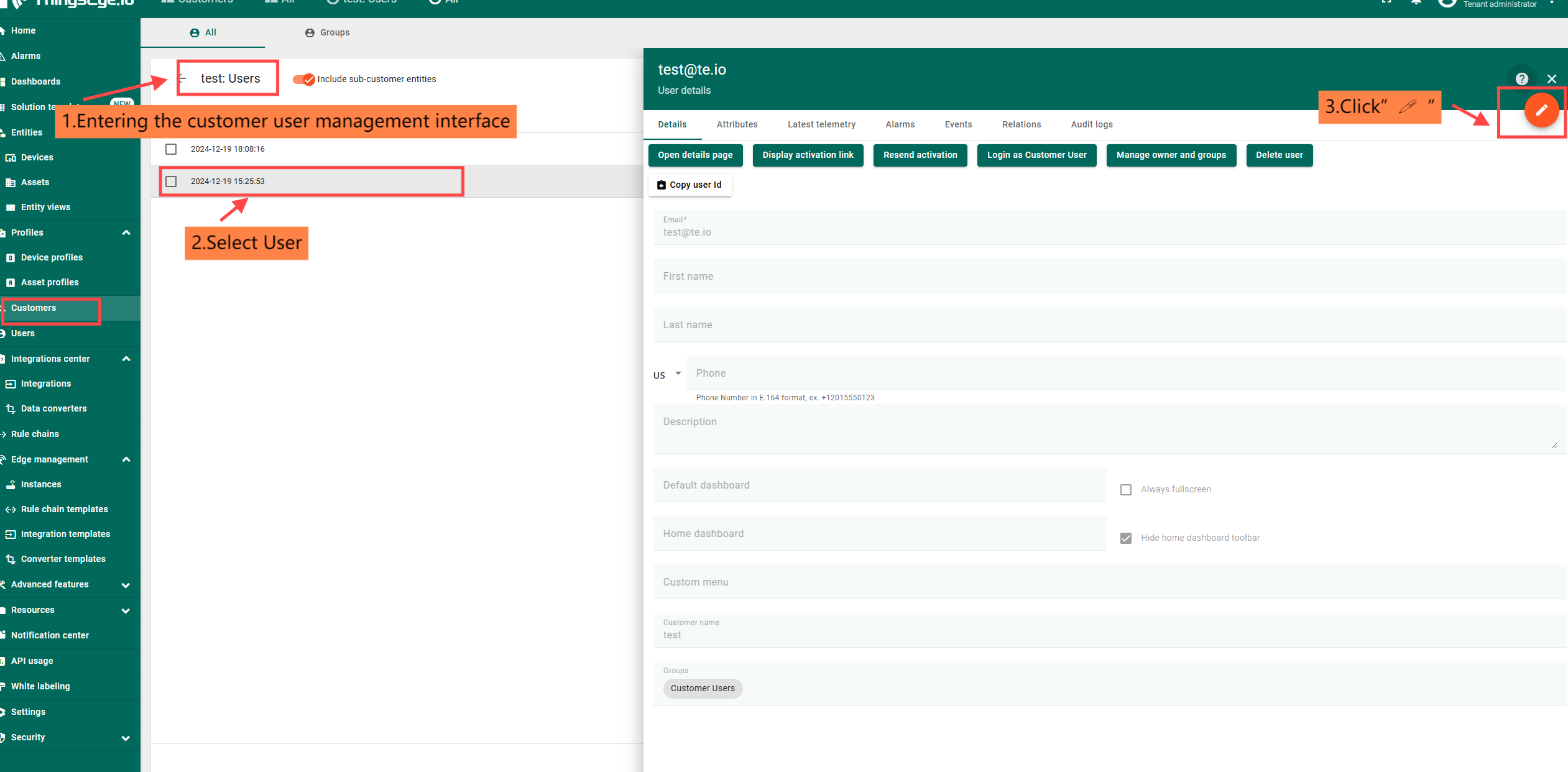Open Device profiles from sidebar
The image size is (1568, 772).
(x=52, y=257)
